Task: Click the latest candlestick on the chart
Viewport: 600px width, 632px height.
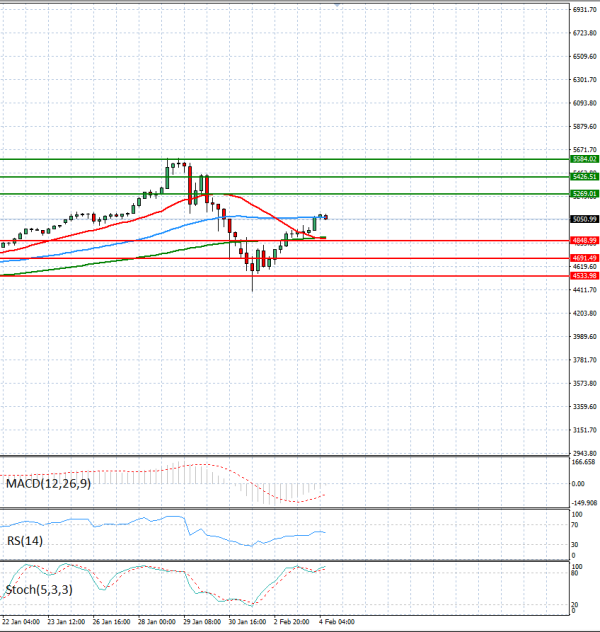Action: click(x=325, y=217)
